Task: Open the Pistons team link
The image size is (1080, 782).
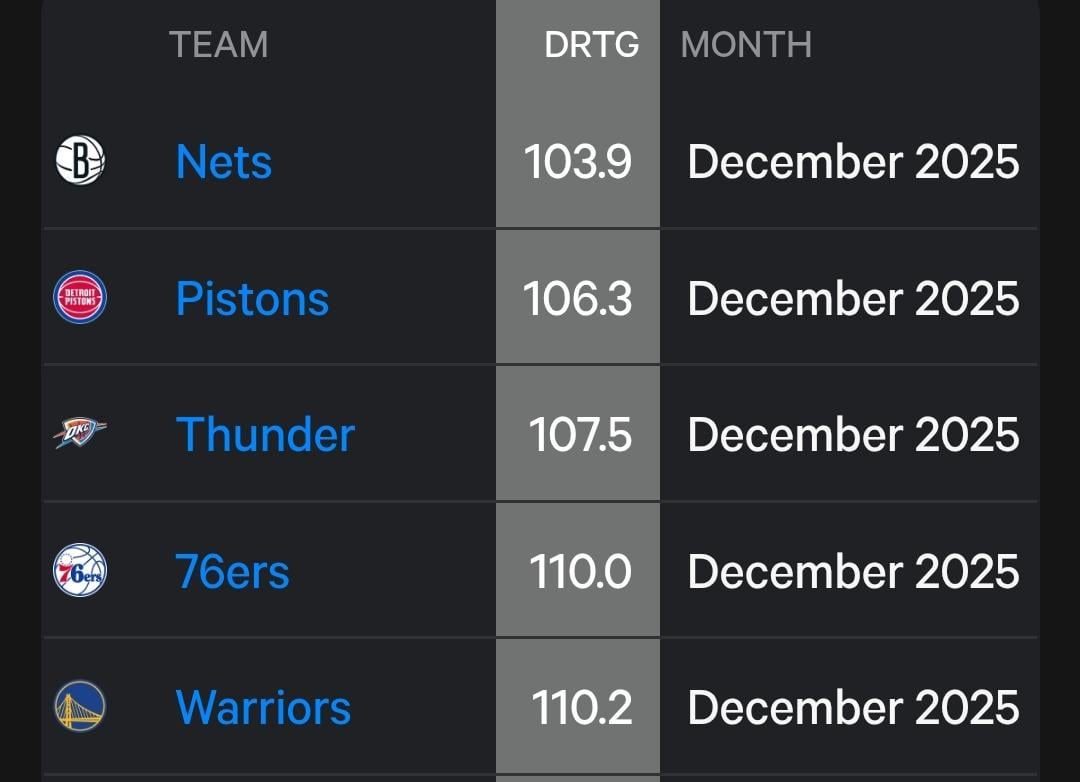Action: [x=251, y=297]
